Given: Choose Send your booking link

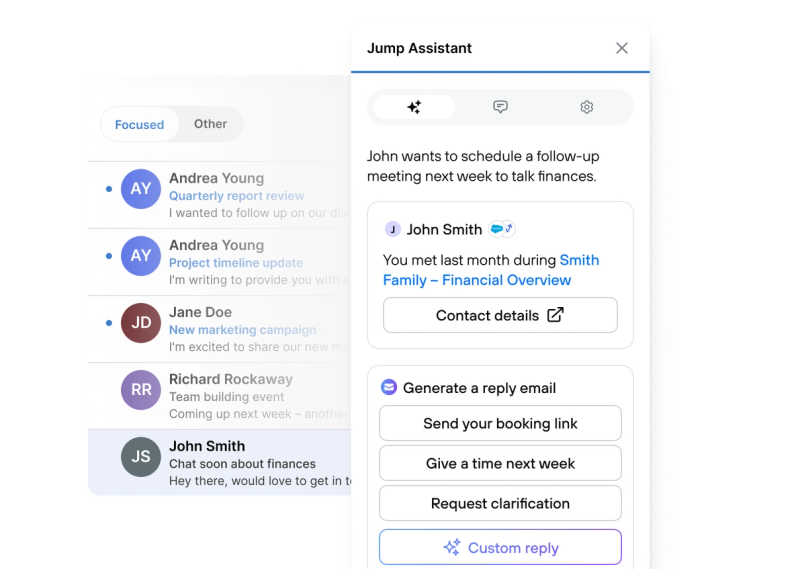Looking at the screenshot, I should tap(500, 423).
